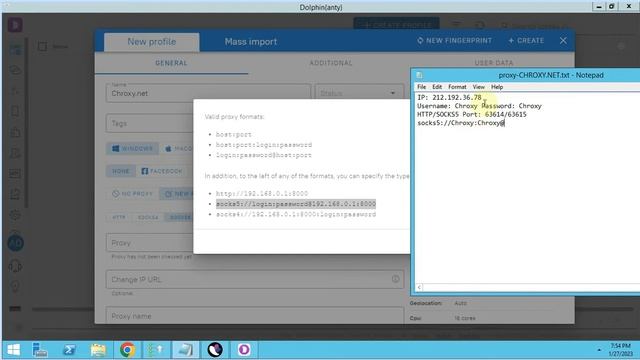The height and width of the screenshot is (360, 640).
Task: Click the light bulb icon in sidebar
Action: [15, 287]
